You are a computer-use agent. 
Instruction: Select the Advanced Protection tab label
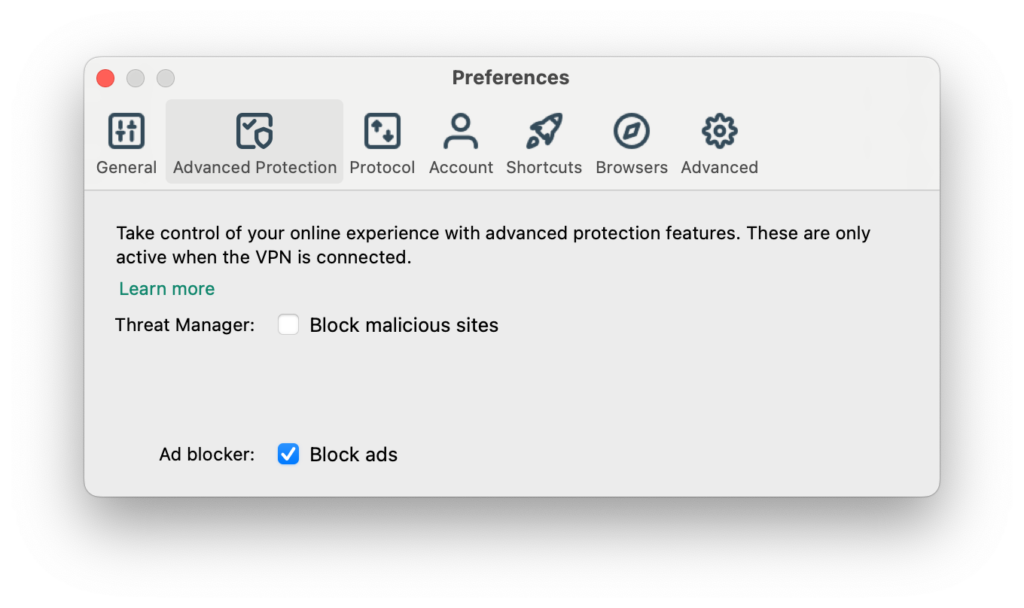coord(254,168)
